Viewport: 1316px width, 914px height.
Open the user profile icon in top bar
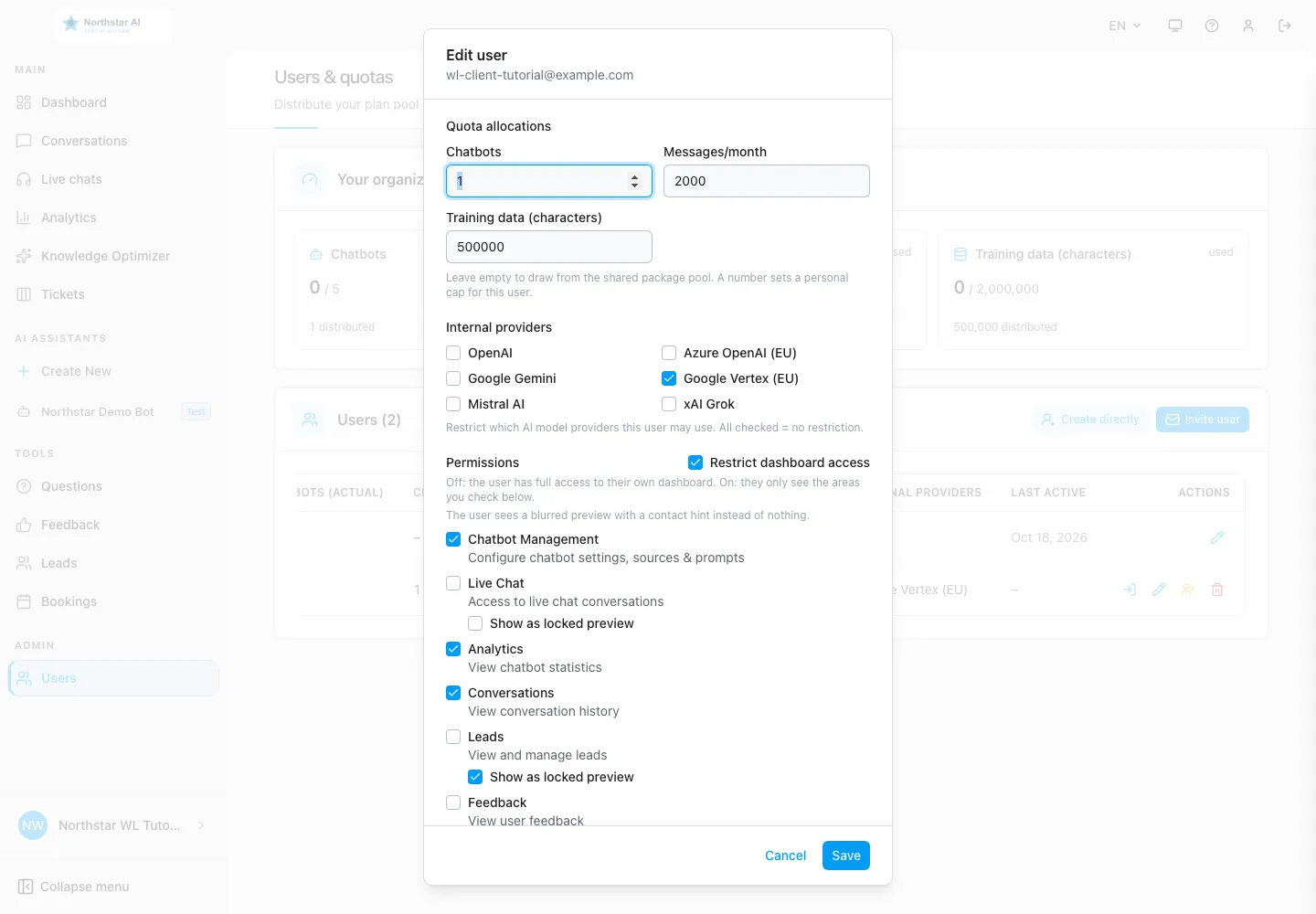point(1248,26)
